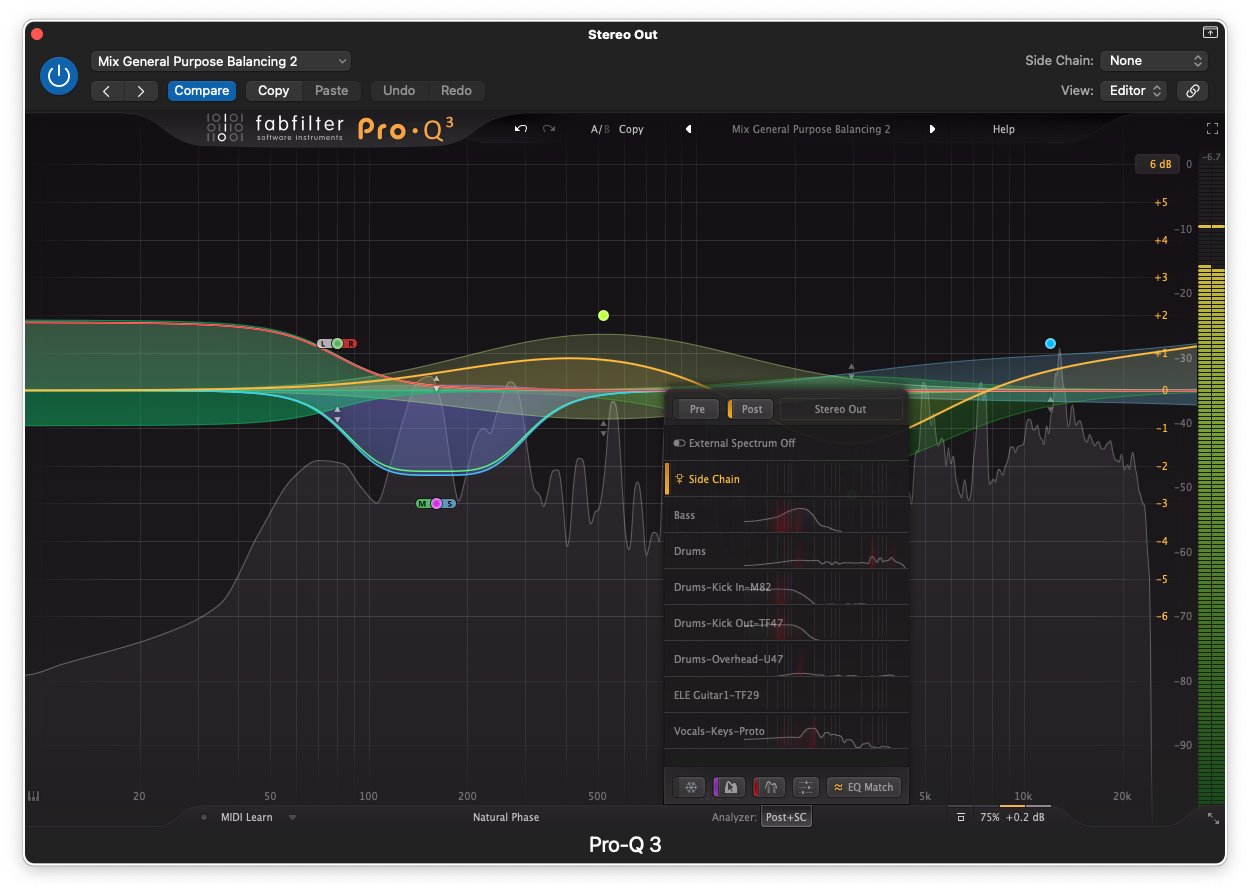Enable Spectrum Grab icon in analyzer panel
1250x893 pixels.
pos(731,787)
